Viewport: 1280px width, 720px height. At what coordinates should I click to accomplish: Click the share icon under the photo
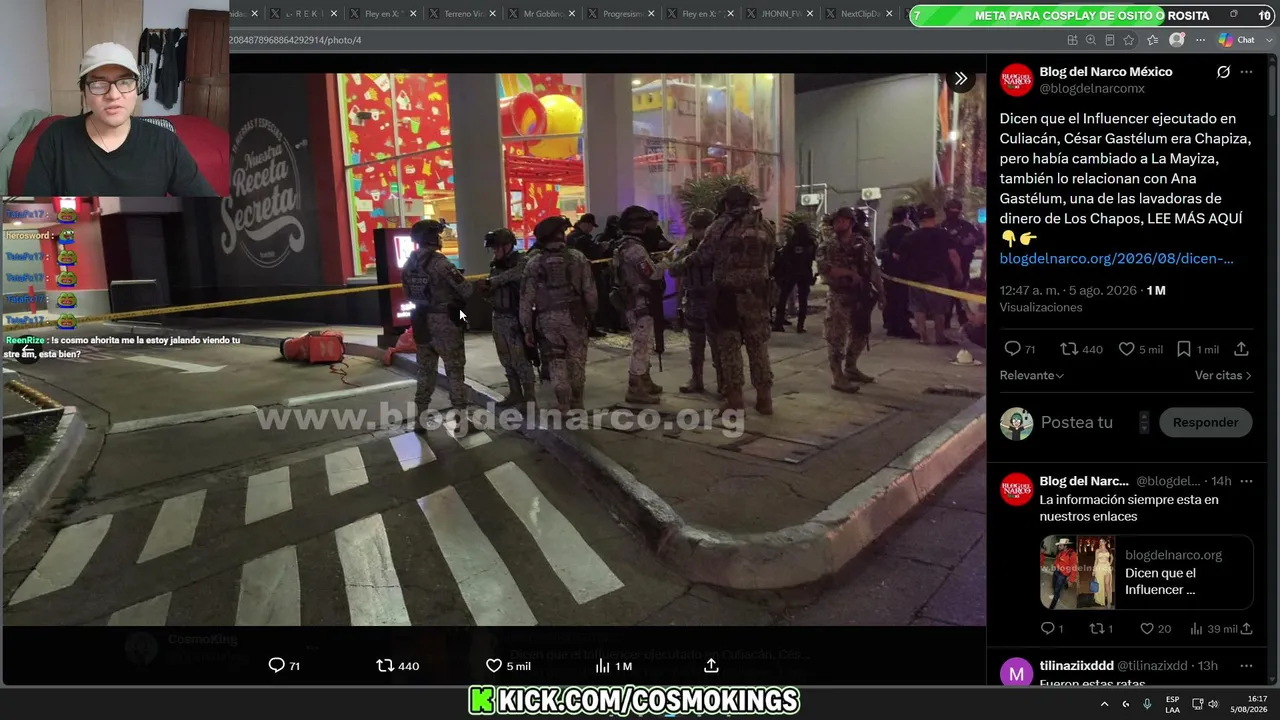[x=711, y=665]
